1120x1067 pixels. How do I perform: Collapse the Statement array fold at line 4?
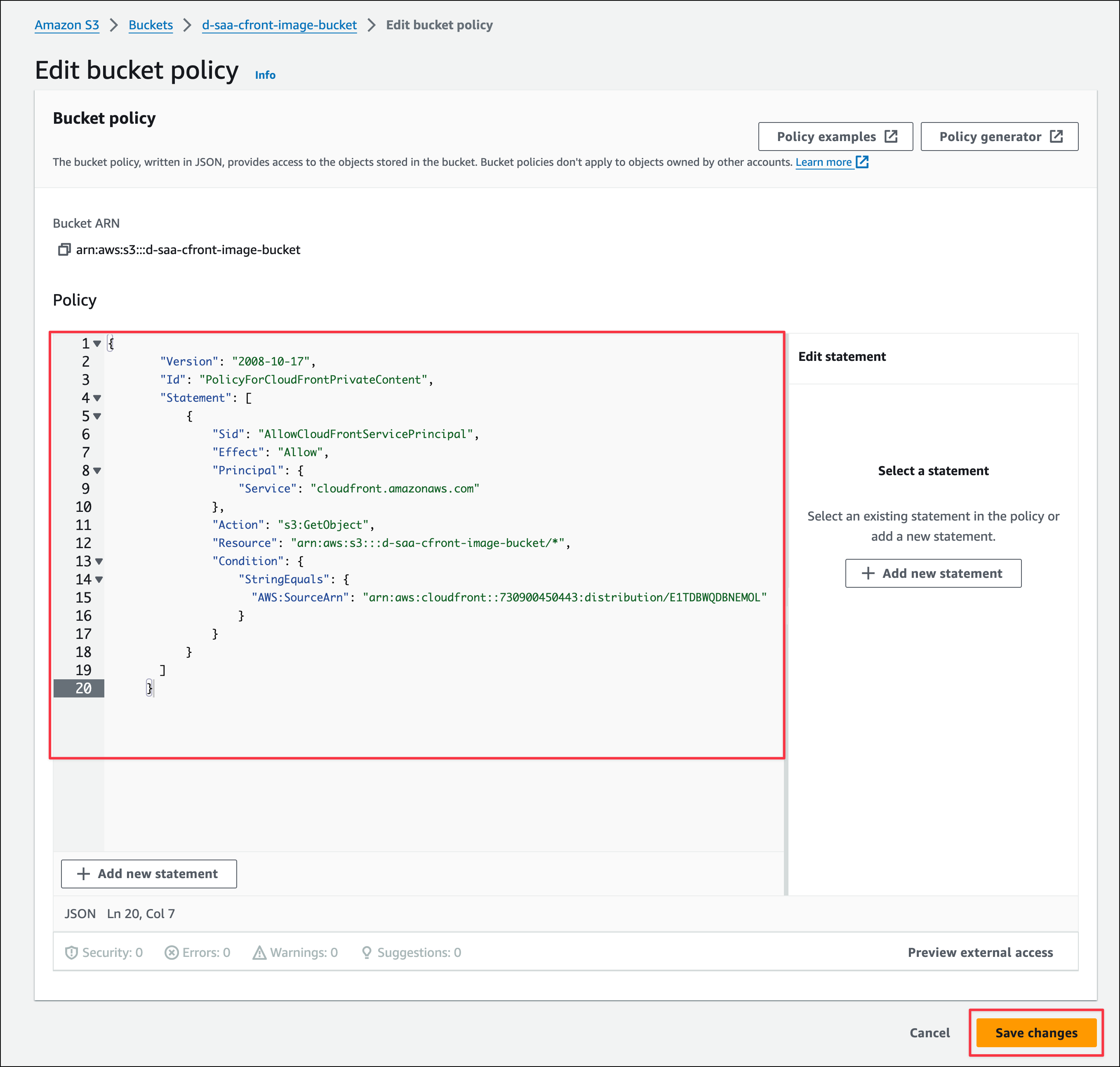pos(97,398)
